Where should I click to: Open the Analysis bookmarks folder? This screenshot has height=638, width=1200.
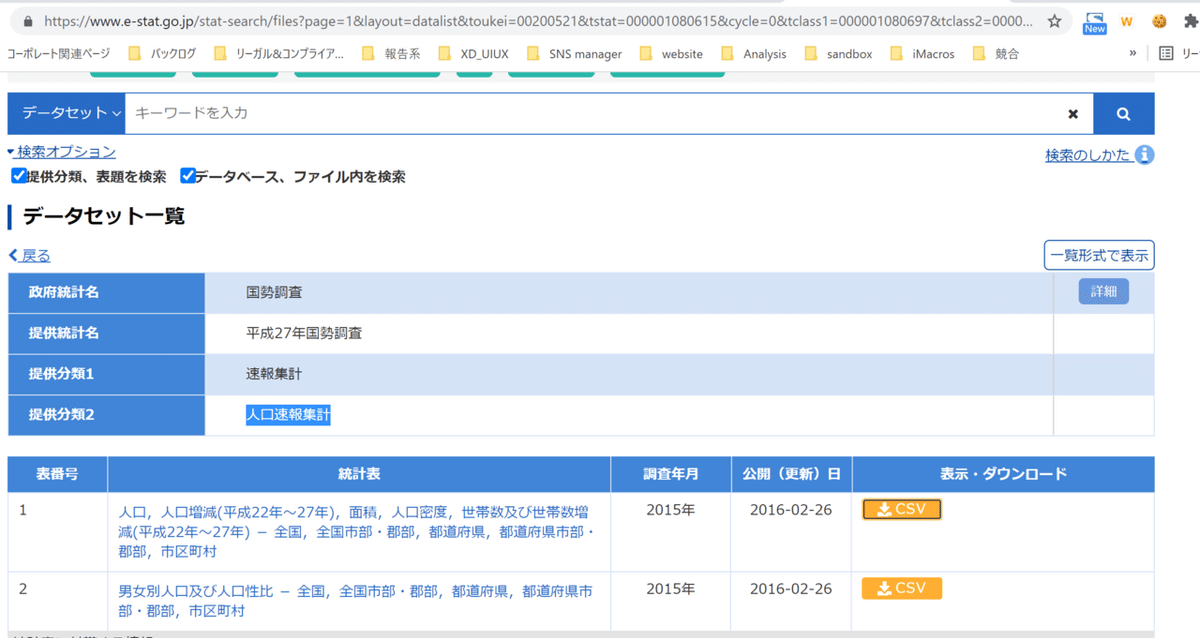[764, 52]
